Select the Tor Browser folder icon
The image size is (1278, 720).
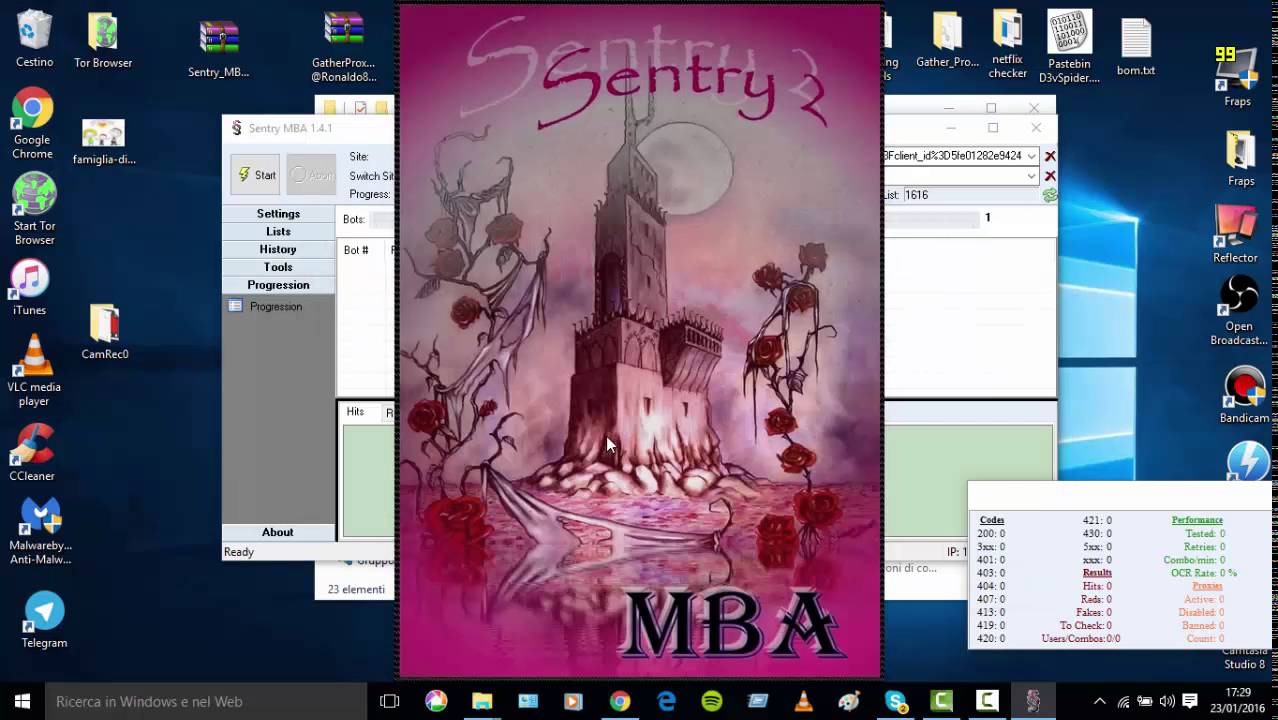(103, 40)
